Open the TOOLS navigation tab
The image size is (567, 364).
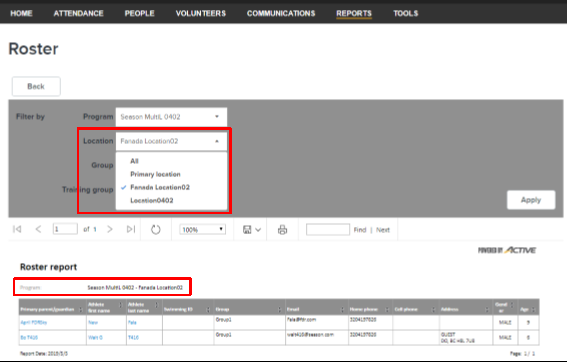406,13
